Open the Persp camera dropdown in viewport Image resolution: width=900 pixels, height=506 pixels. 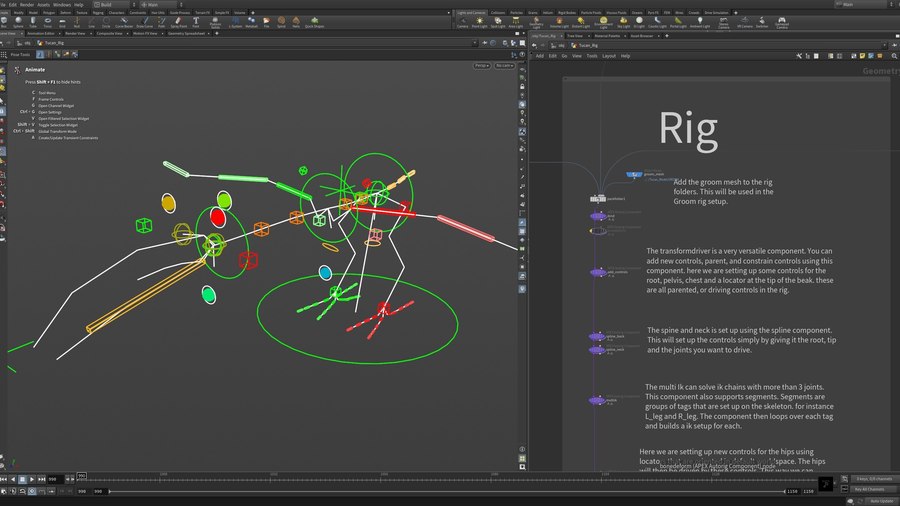tap(482, 66)
